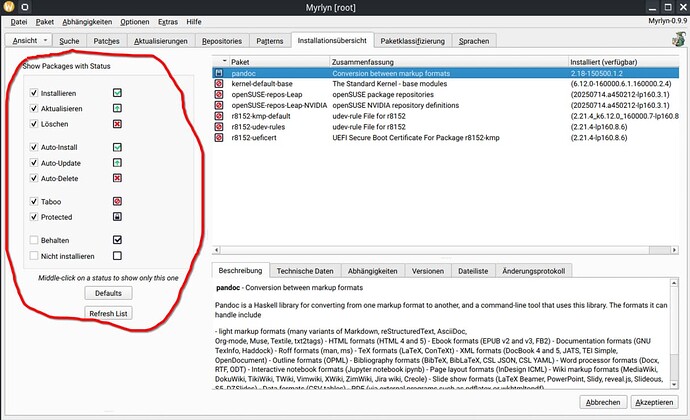Click the Akzeptieren button
This screenshot has width=690, height=420.
656,402
